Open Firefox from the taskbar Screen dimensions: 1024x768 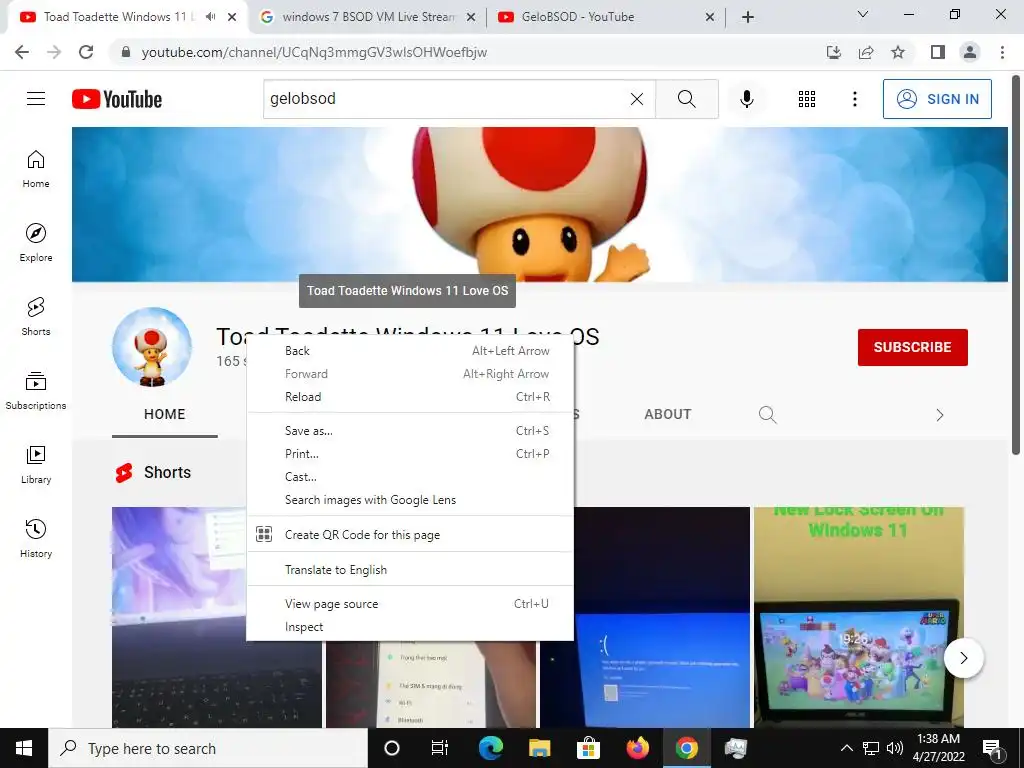[637, 748]
